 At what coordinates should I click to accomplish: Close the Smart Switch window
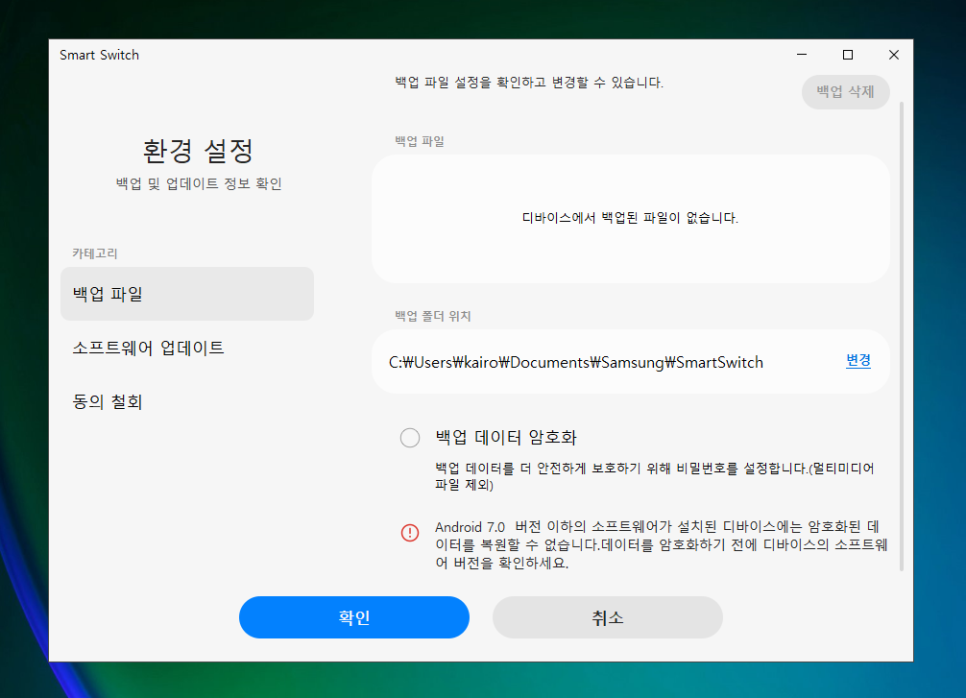point(894,55)
